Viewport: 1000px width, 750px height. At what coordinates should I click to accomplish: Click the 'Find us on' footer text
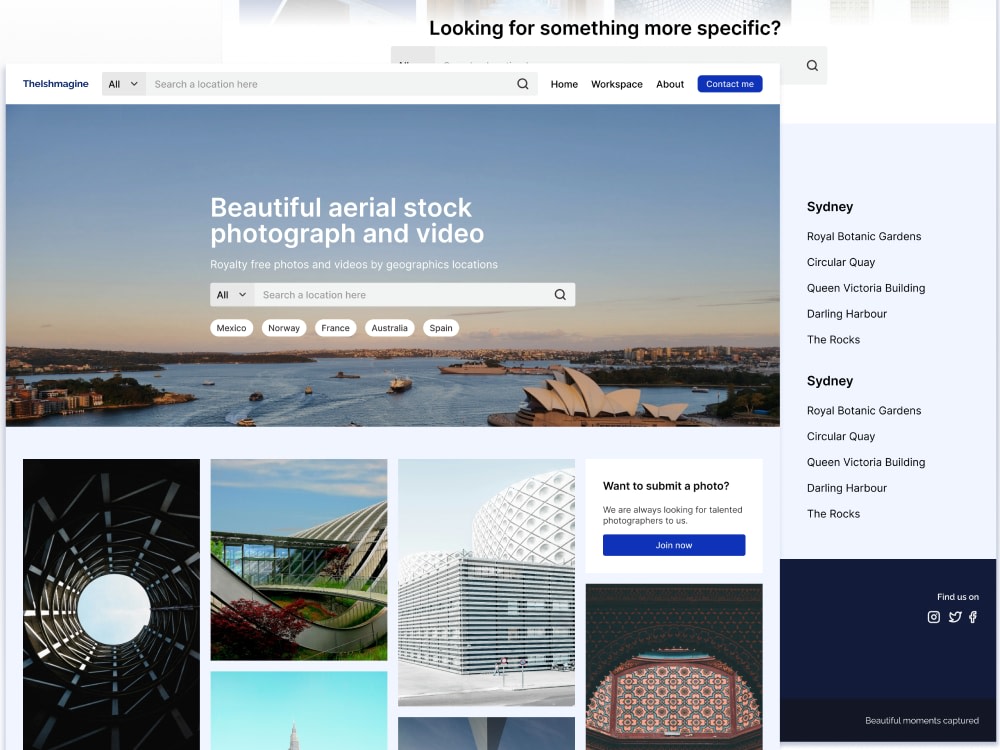coord(957,597)
